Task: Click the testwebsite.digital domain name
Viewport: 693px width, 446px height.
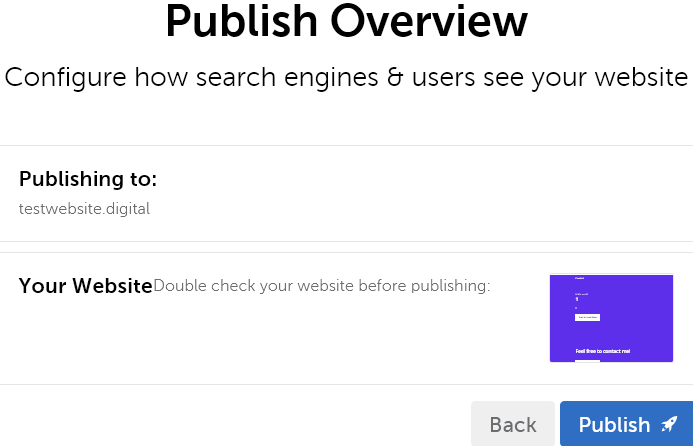Action: click(x=84, y=209)
